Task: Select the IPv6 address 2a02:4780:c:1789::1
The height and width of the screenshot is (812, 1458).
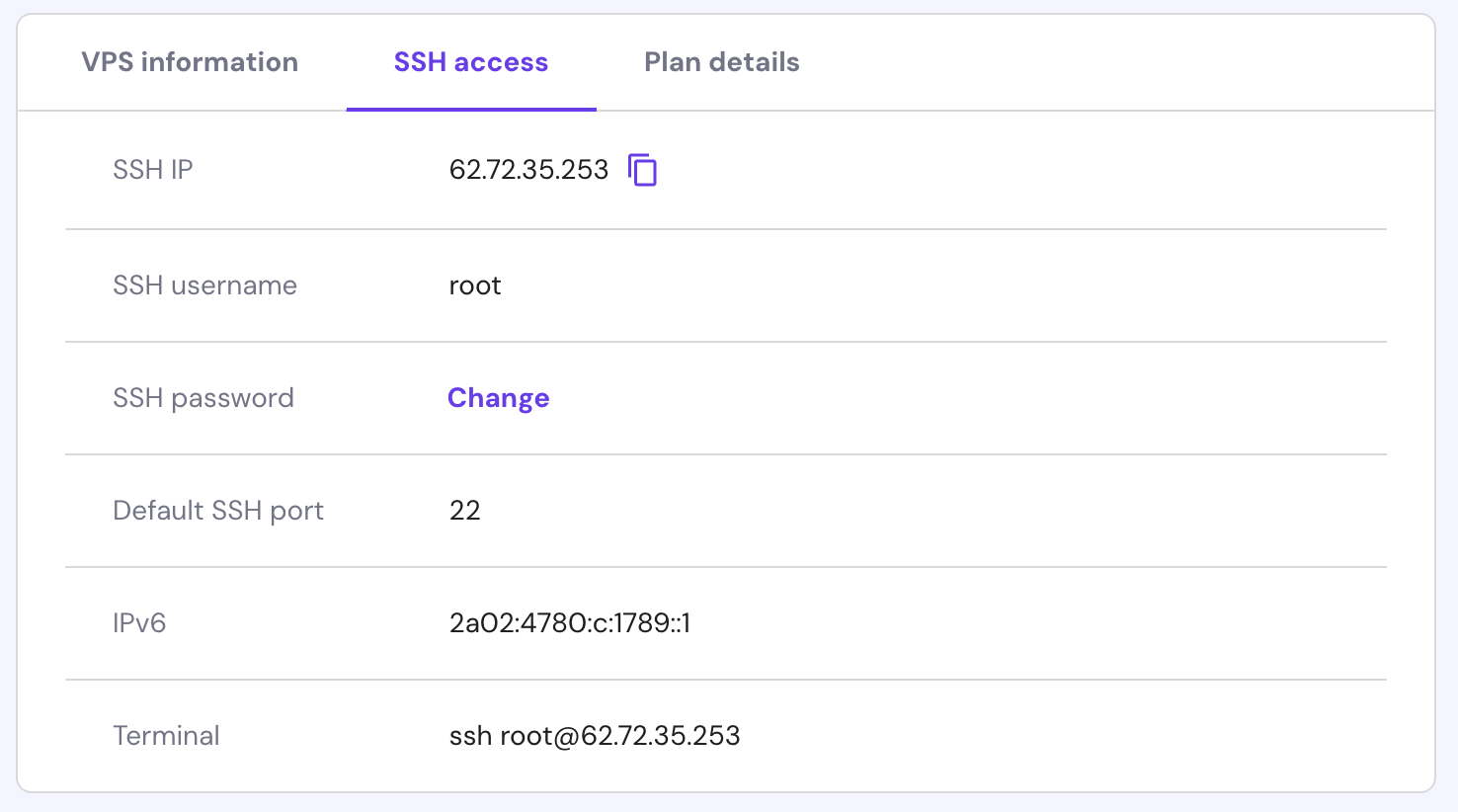Action: click(570, 623)
